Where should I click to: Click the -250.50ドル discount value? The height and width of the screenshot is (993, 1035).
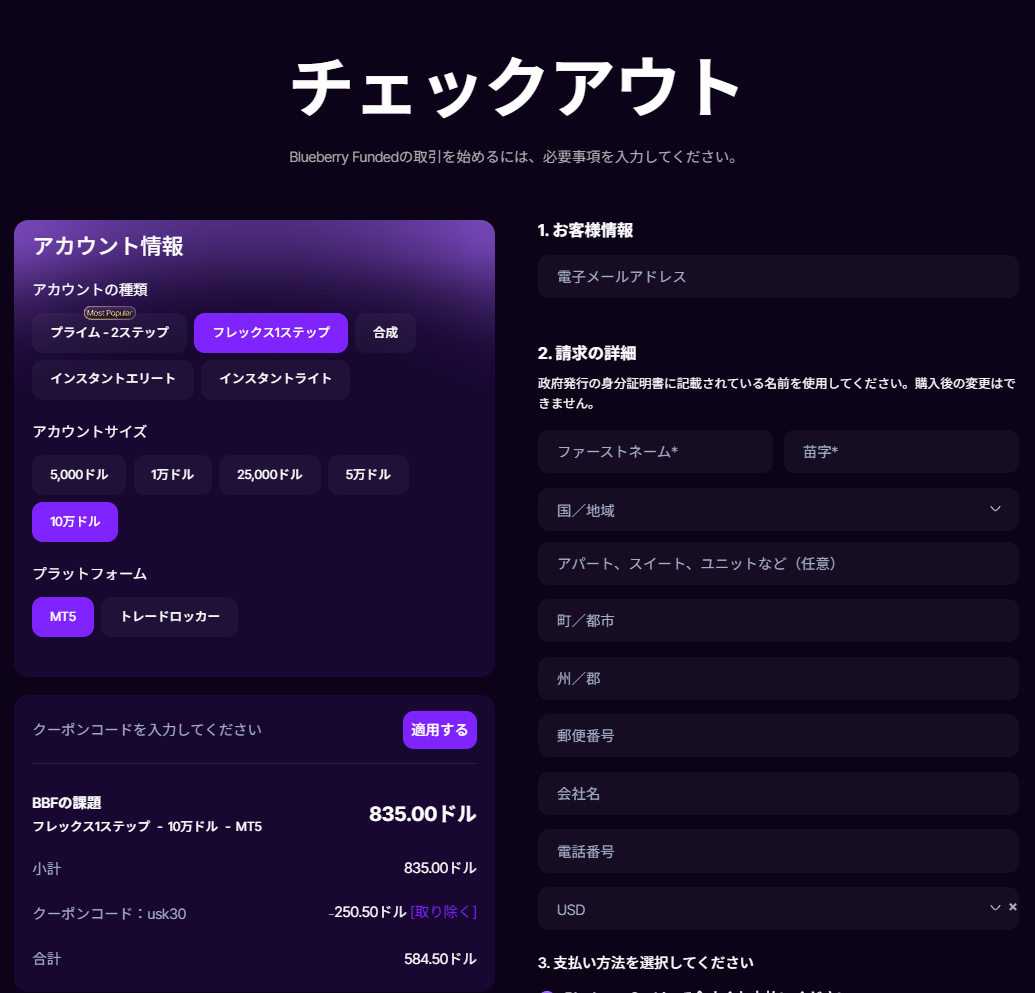[368, 912]
